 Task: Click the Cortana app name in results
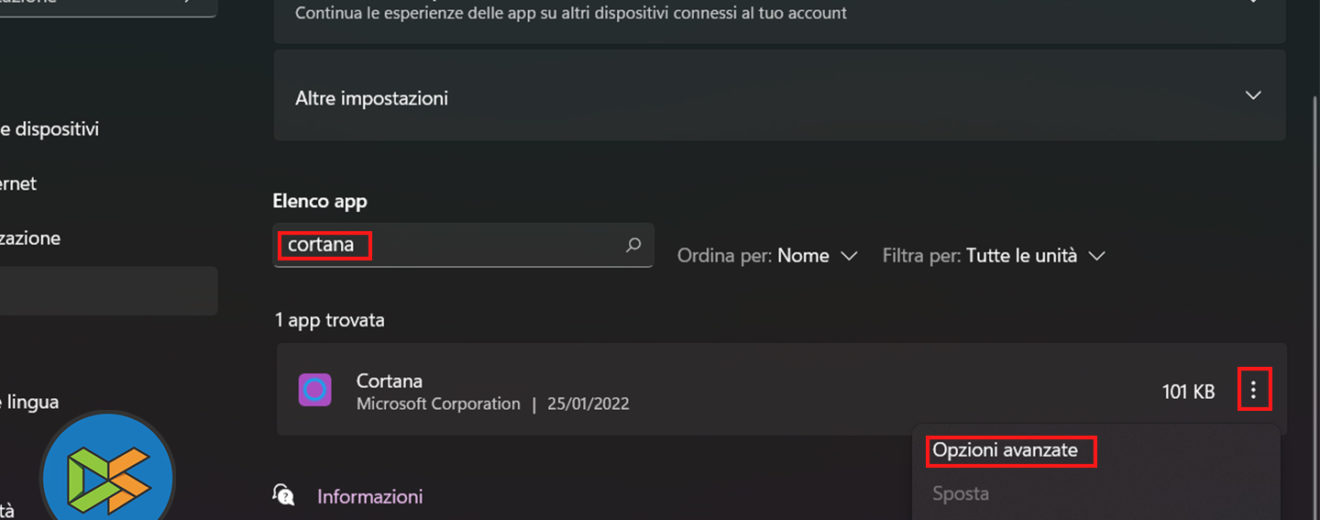pyautogui.click(x=389, y=381)
